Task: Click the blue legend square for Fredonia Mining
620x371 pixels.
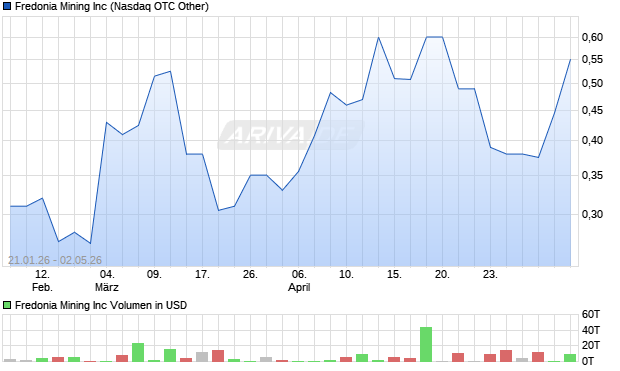Action: point(7,6)
